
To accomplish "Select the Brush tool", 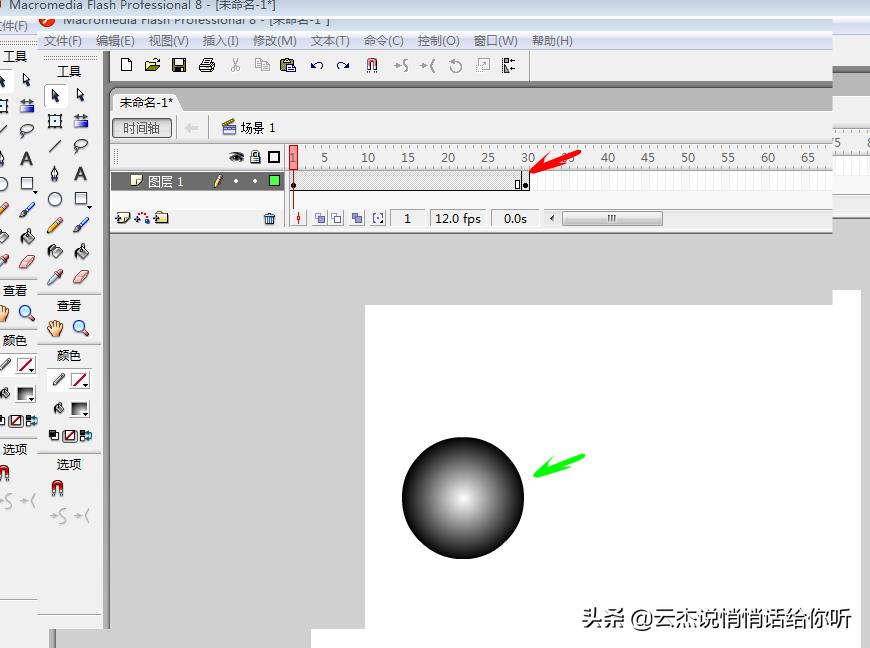I will pyautogui.click(x=79, y=224).
